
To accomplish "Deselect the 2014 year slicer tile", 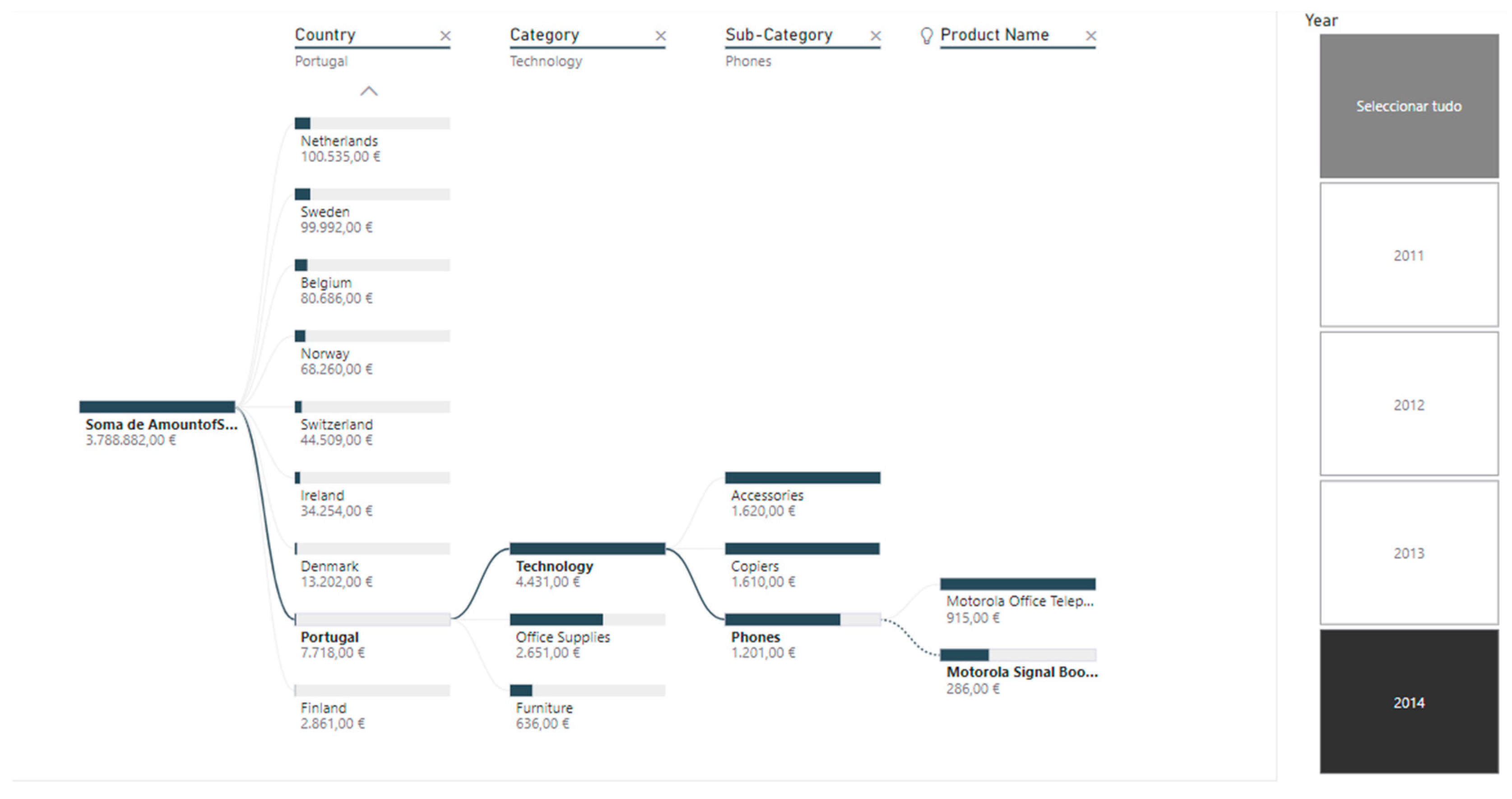I will tap(1409, 702).
